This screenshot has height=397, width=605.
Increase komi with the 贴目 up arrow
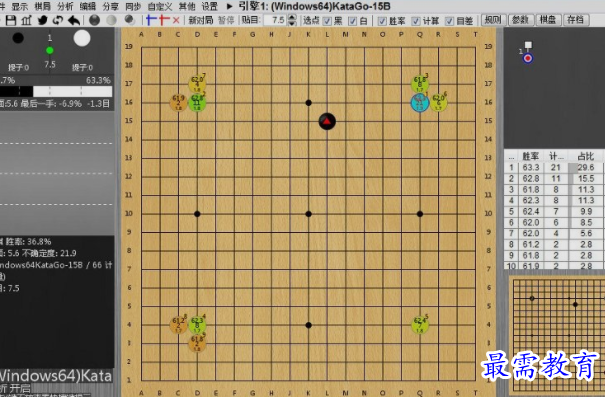click(292, 17)
